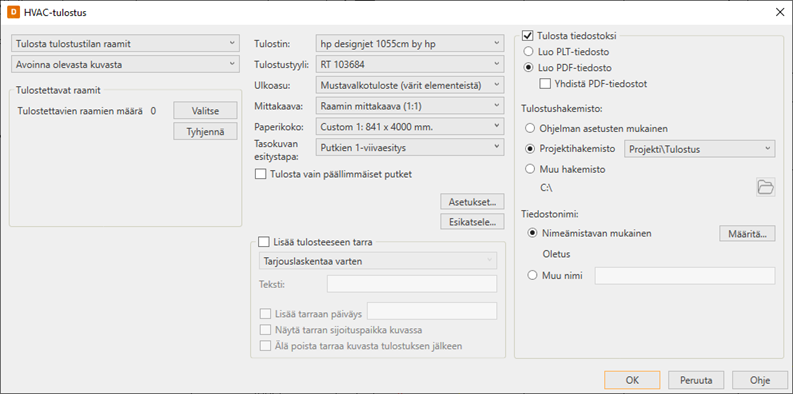Click the Määritä... button
Image resolution: width=793 pixels, height=394 pixels.
pyautogui.click(x=747, y=234)
